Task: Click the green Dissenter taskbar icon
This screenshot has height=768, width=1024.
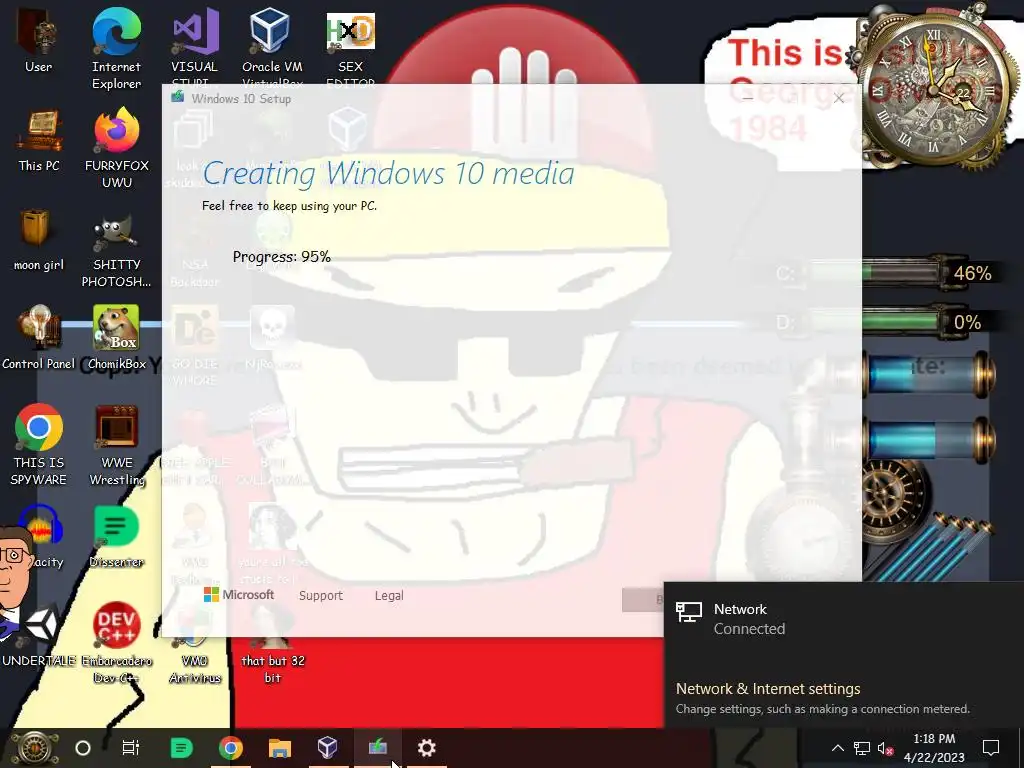Action: [181, 748]
